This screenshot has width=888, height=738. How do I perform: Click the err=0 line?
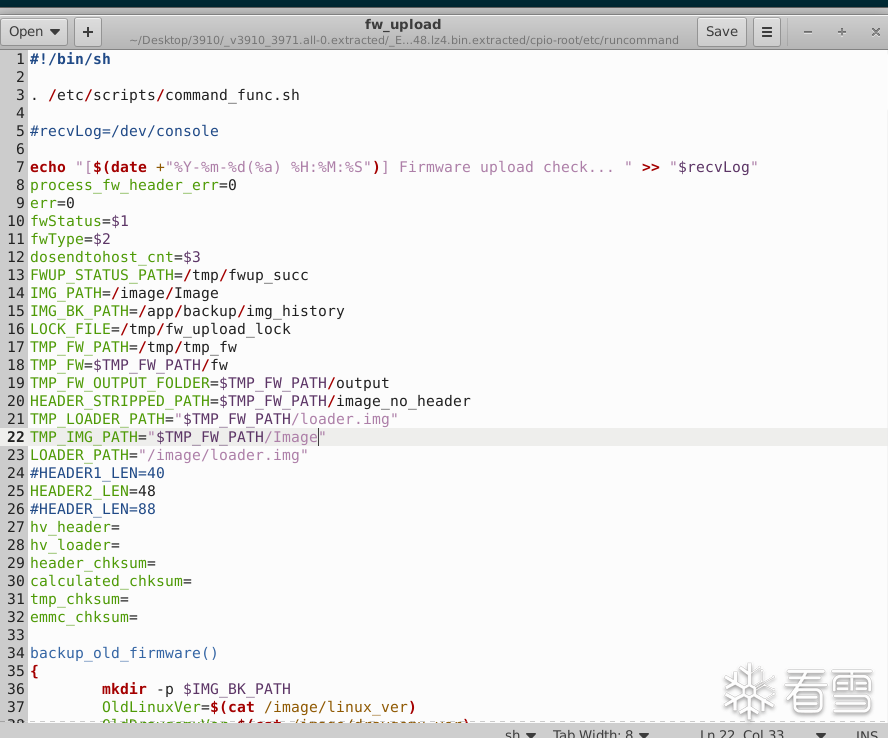[x=52, y=203]
